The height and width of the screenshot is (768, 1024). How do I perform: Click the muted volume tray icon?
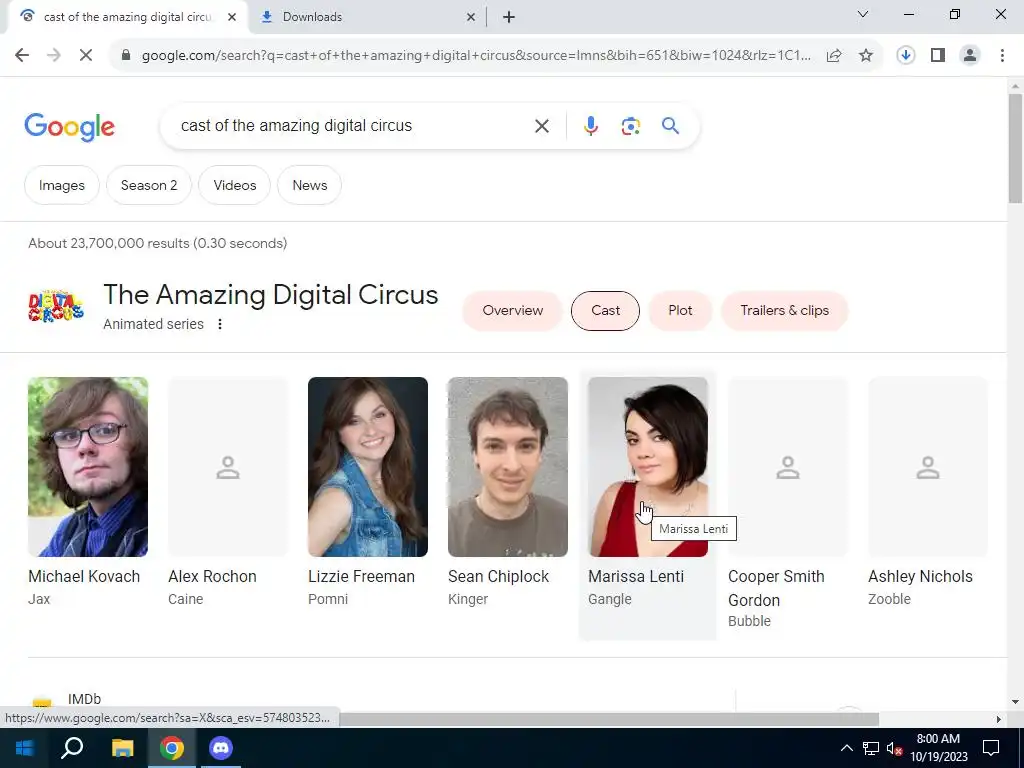(894, 748)
